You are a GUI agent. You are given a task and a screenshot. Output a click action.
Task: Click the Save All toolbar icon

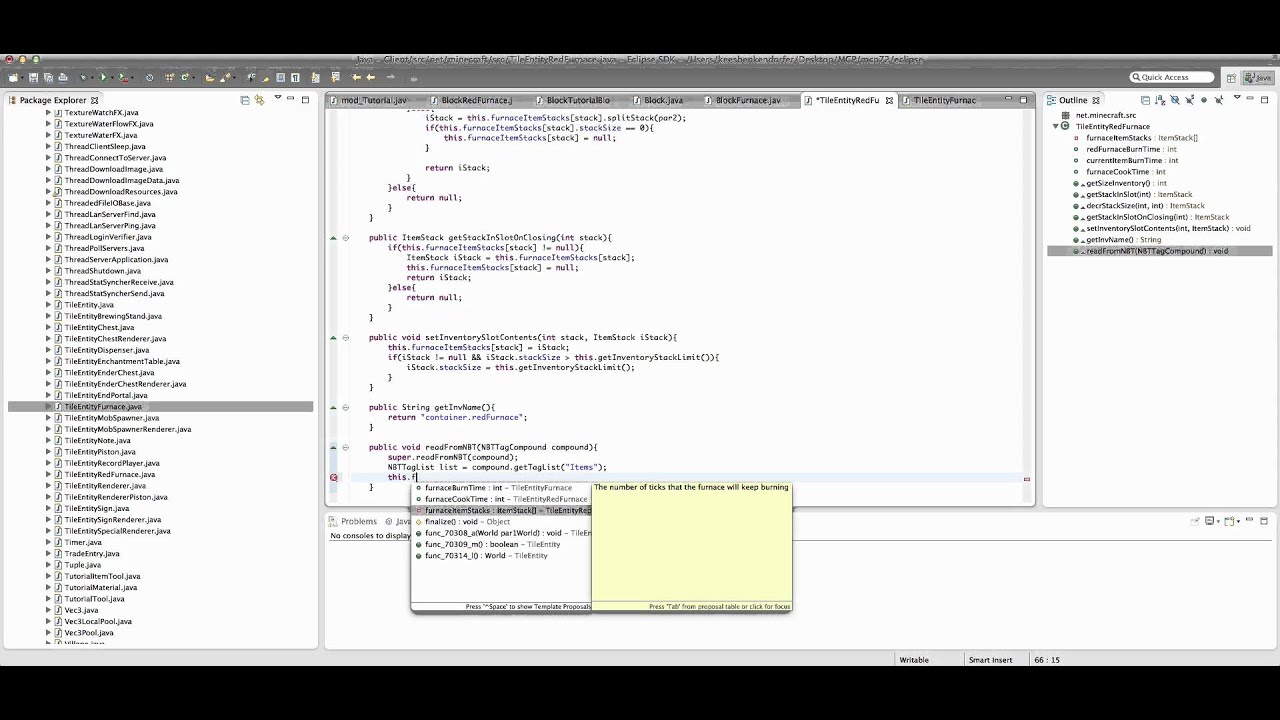click(48, 78)
